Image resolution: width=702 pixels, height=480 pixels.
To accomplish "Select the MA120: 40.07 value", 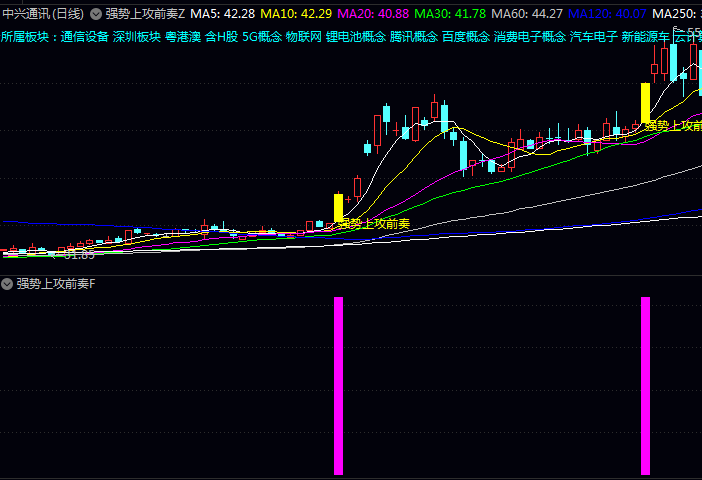I will tap(607, 14).
